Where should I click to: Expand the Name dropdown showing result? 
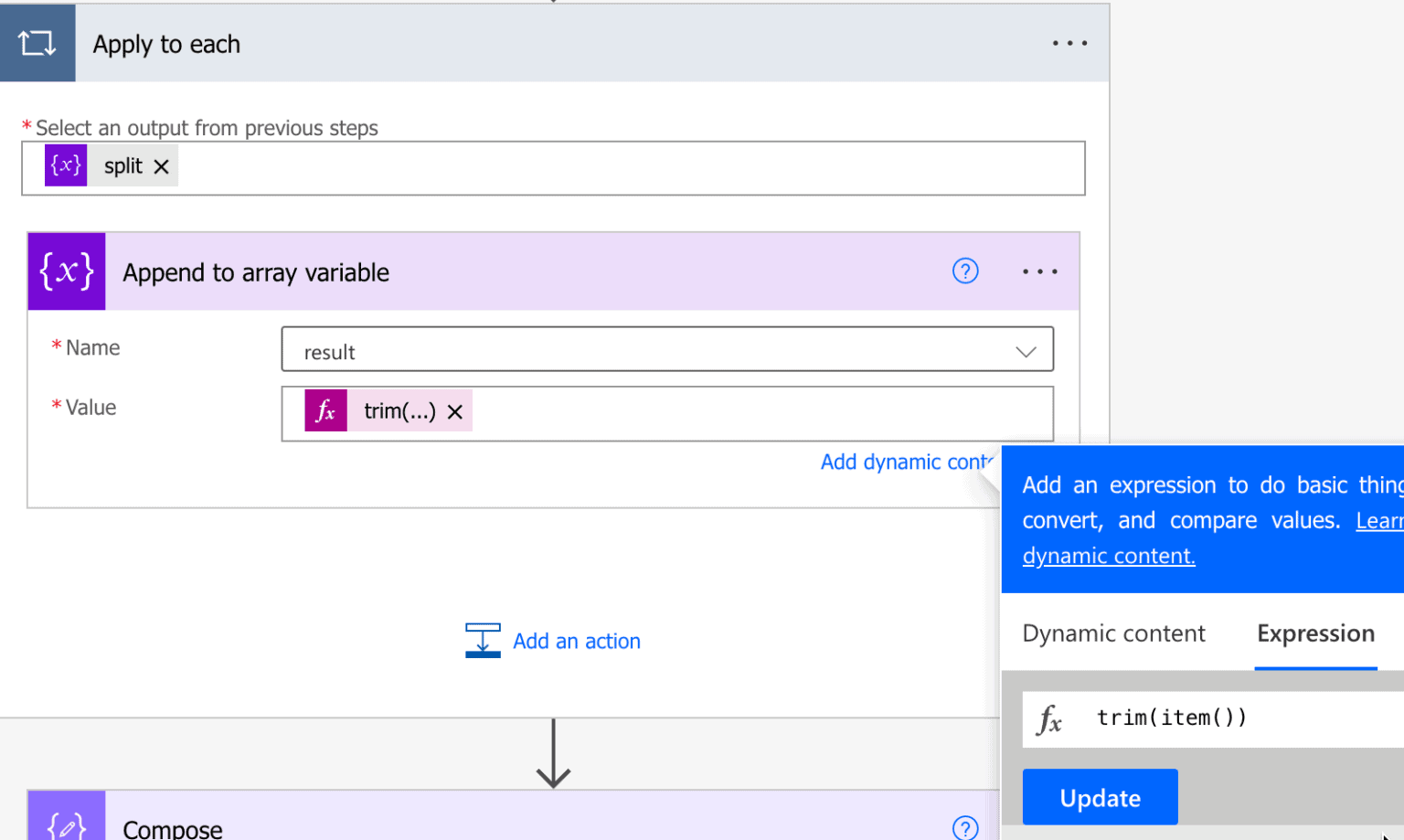coord(1026,351)
